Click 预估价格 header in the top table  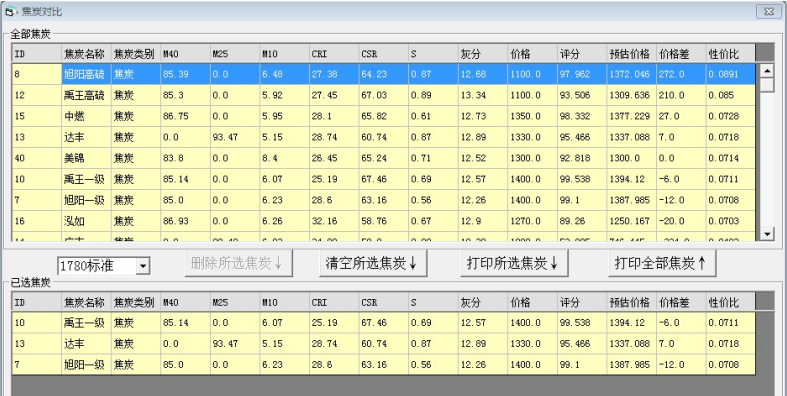coord(632,54)
